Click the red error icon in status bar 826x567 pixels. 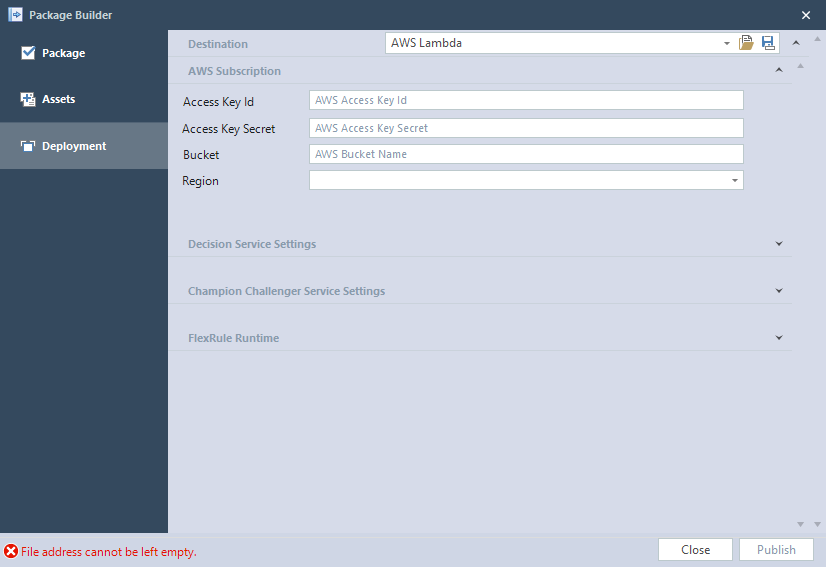click(11, 552)
